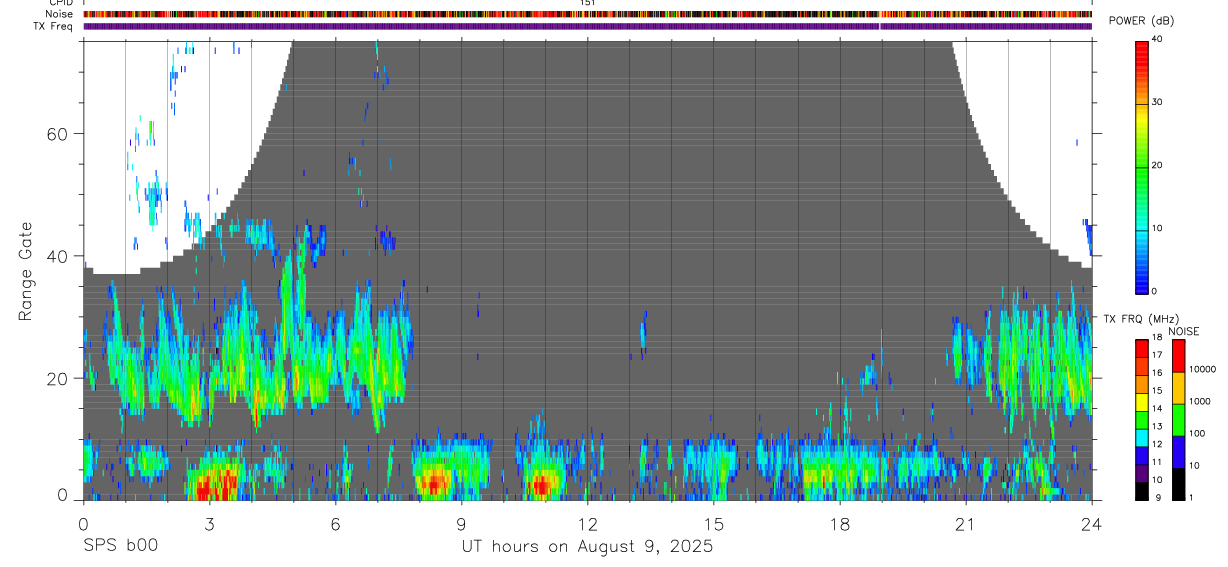Click hour 21 tick on time axis
Screen dimensions: 1228x567
pos(966,524)
